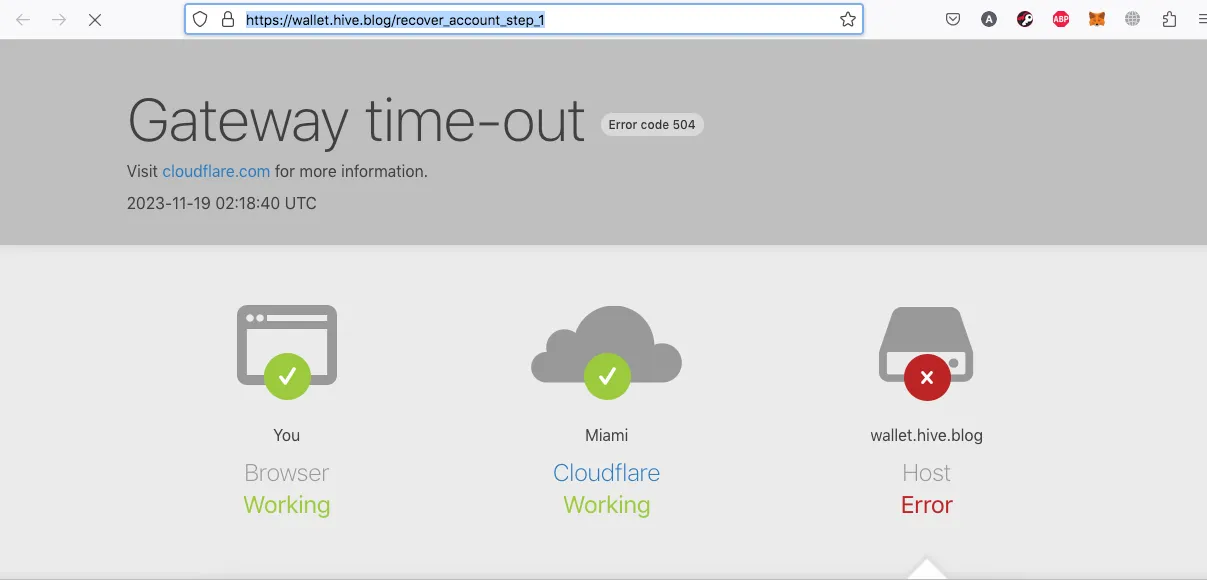Click the Cloudflare cloud status icon
The image size is (1207, 580).
[607, 353]
